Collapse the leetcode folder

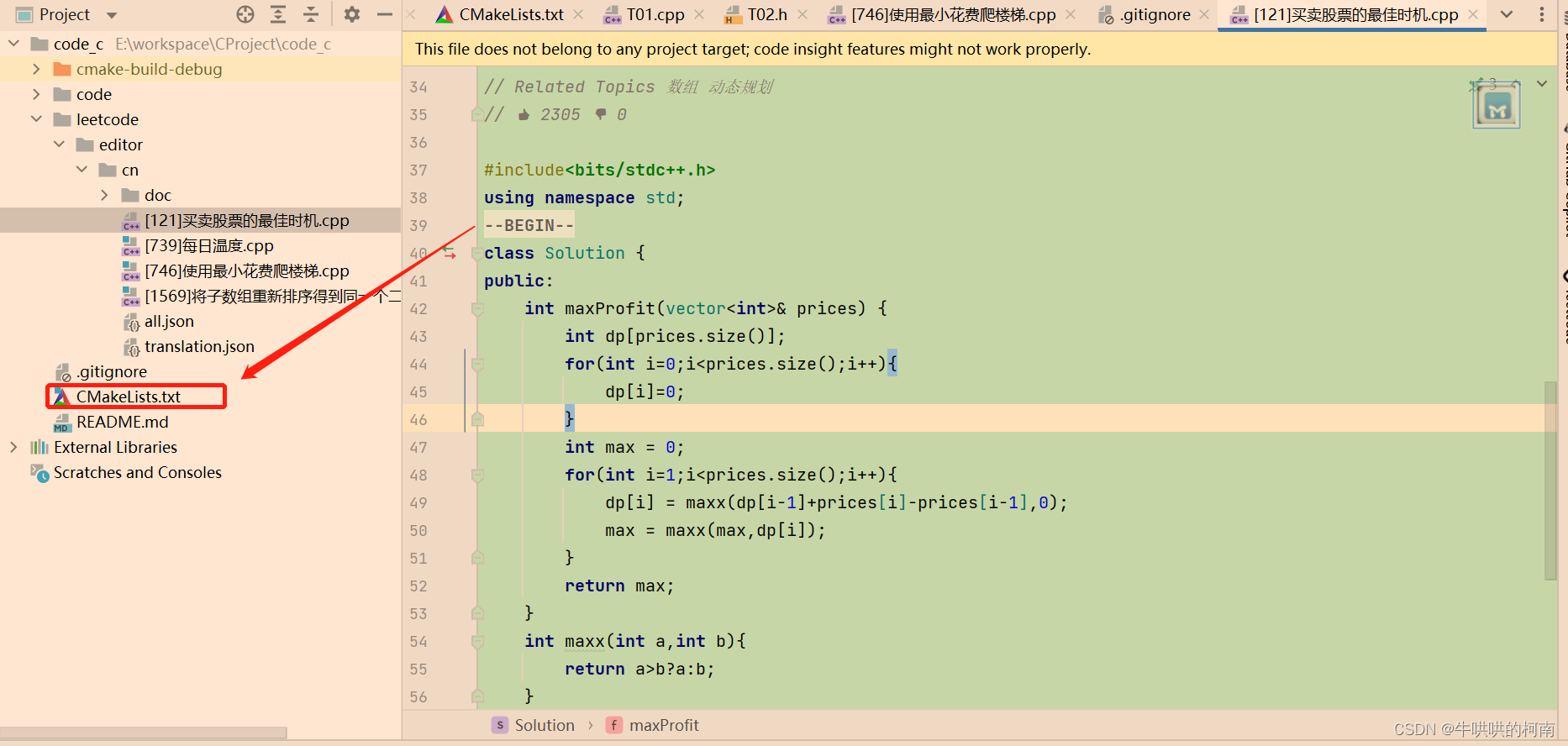36,119
